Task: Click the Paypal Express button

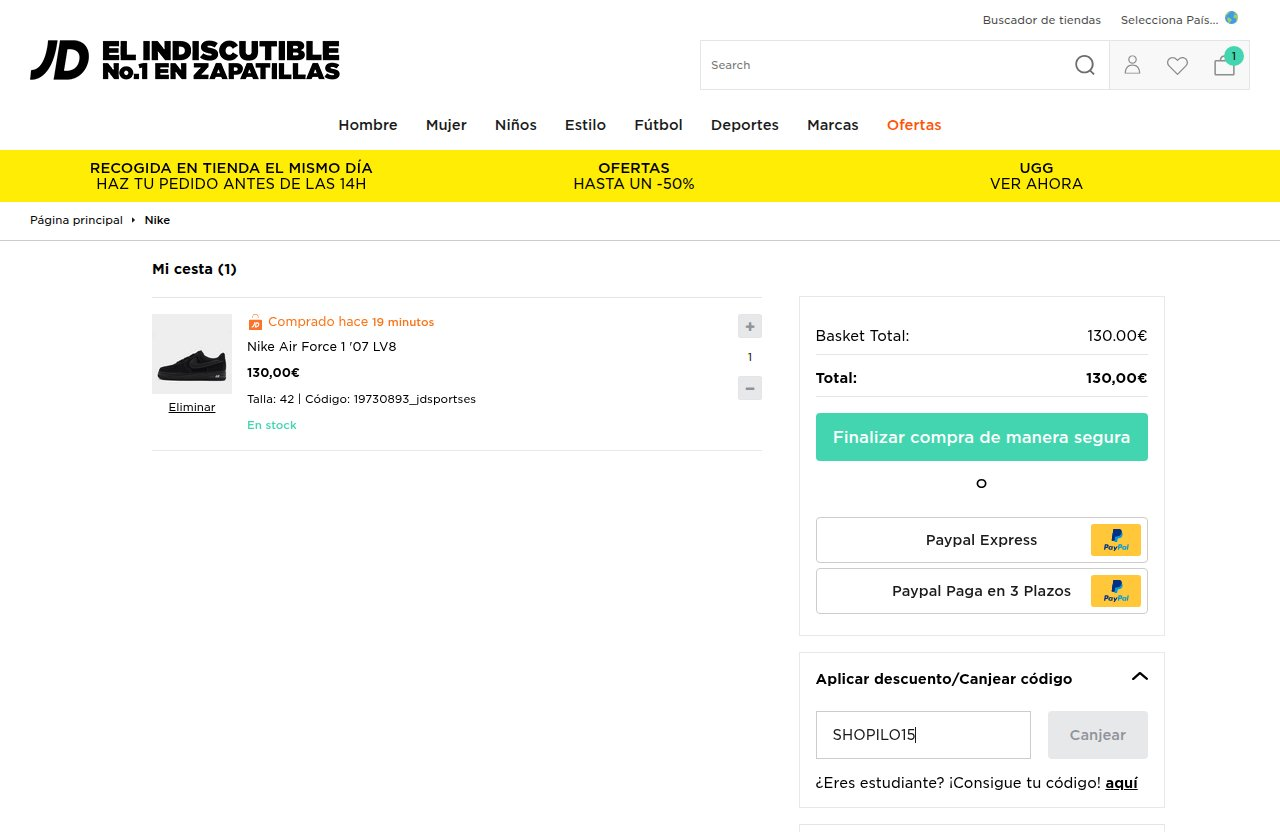Action: (982, 540)
